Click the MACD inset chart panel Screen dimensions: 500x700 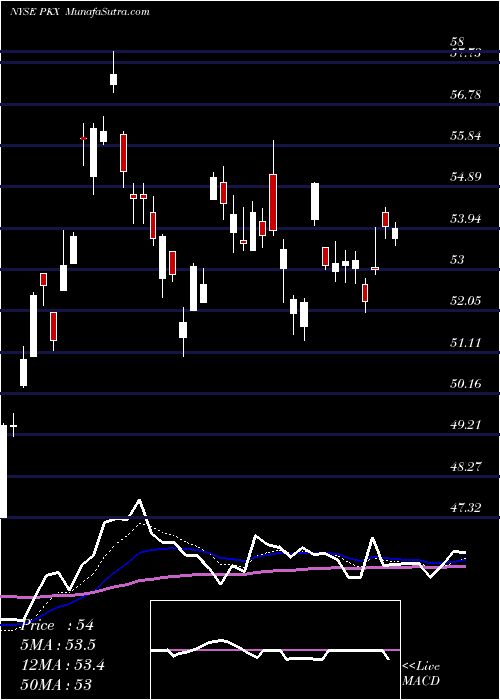275,650
